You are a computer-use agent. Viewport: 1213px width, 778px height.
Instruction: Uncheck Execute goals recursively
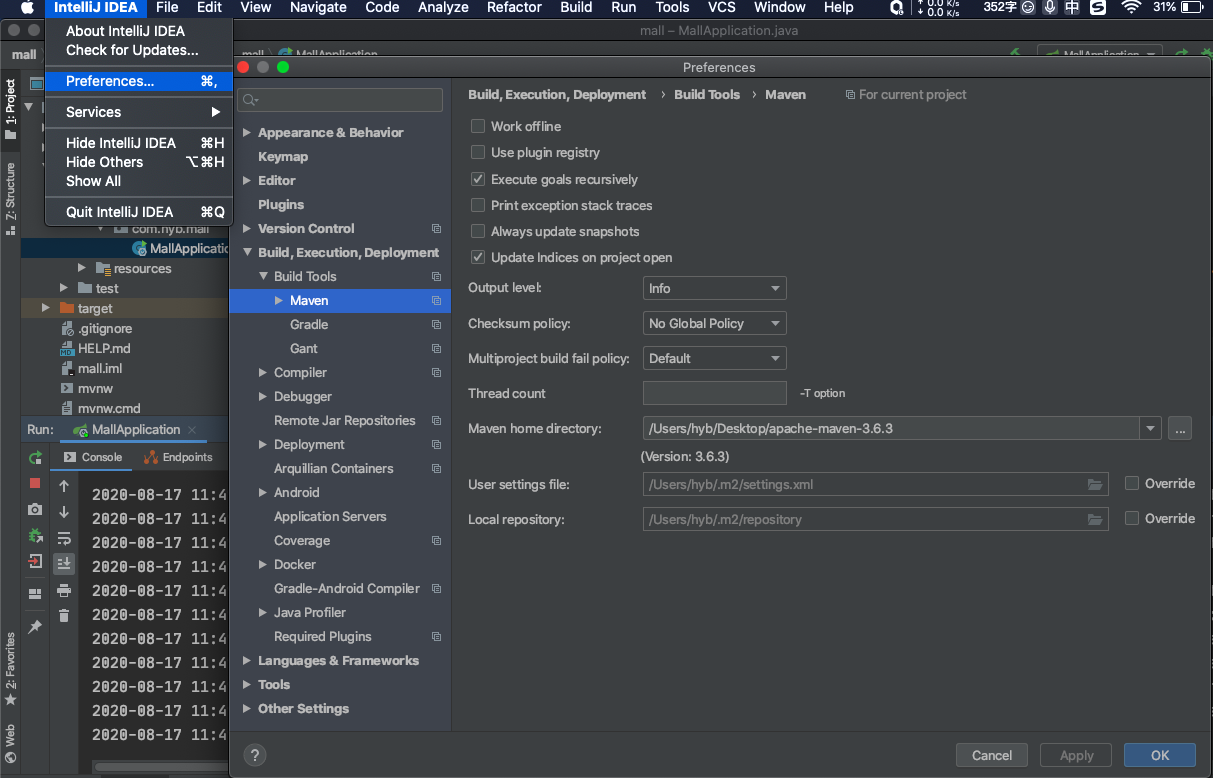478,179
